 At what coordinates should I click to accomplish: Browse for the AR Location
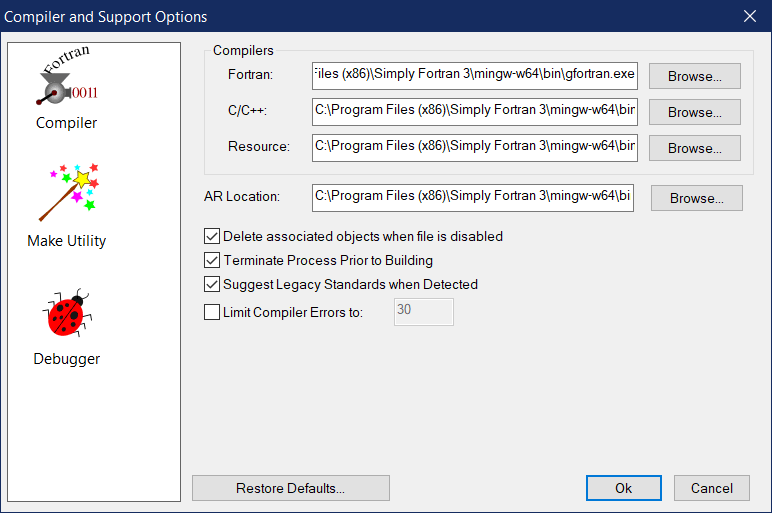coord(696,198)
